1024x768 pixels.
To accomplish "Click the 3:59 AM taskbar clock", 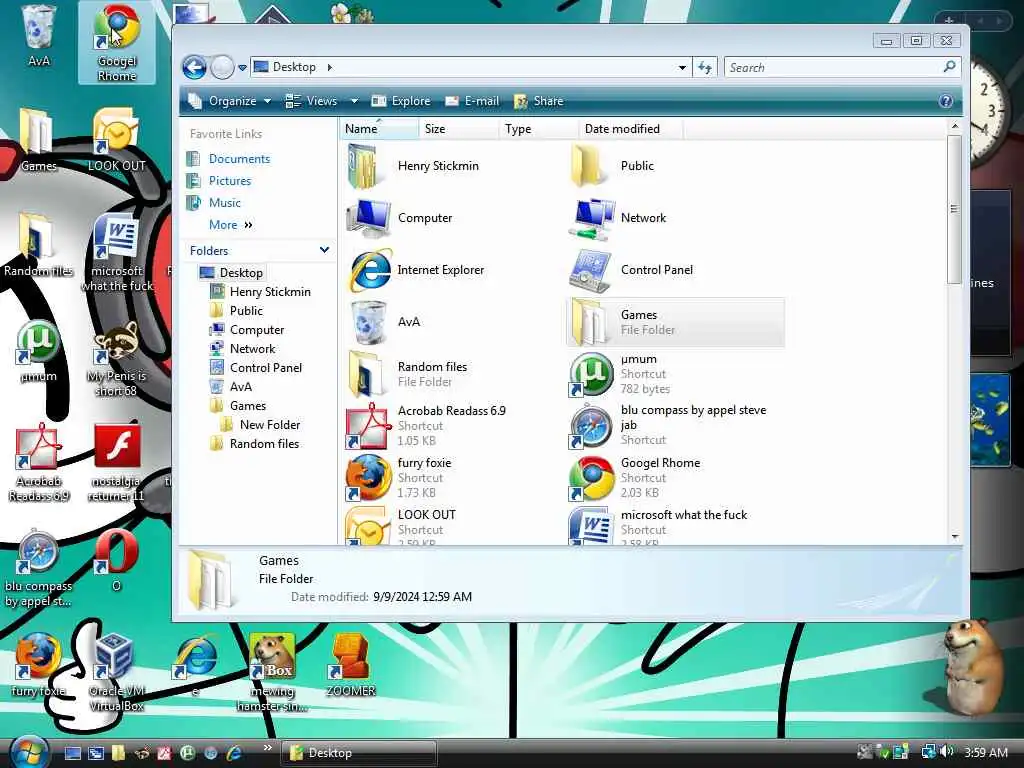I will [985, 752].
